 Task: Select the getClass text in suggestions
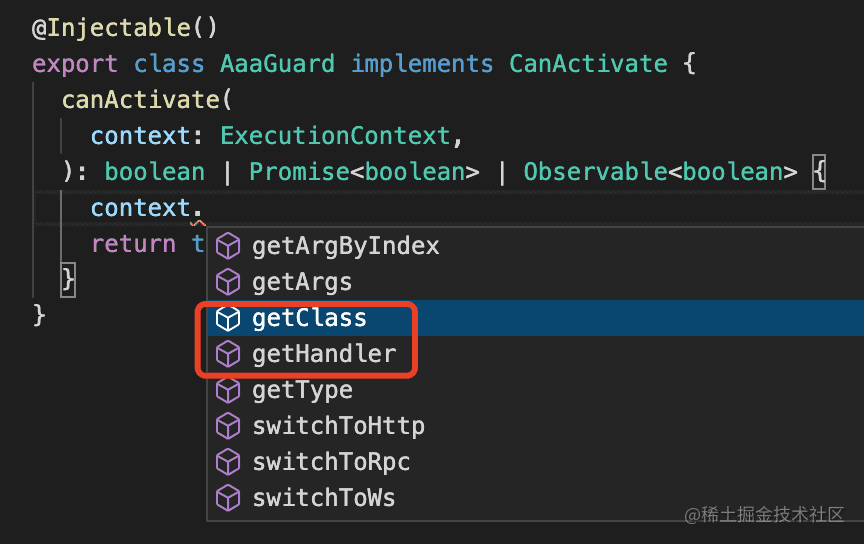click(309, 318)
